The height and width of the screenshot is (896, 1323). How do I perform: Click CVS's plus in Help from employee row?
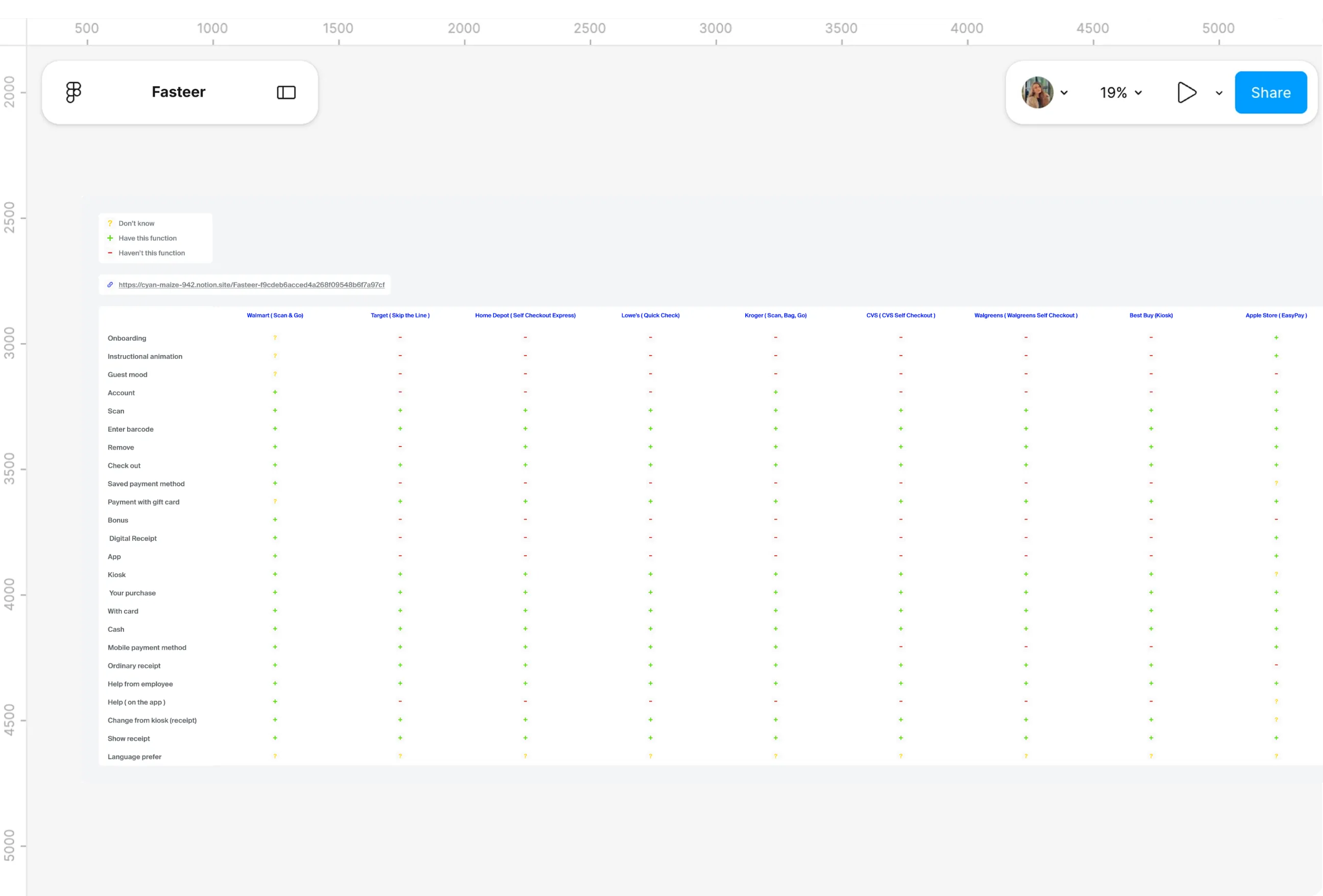[x=900, y=684]
